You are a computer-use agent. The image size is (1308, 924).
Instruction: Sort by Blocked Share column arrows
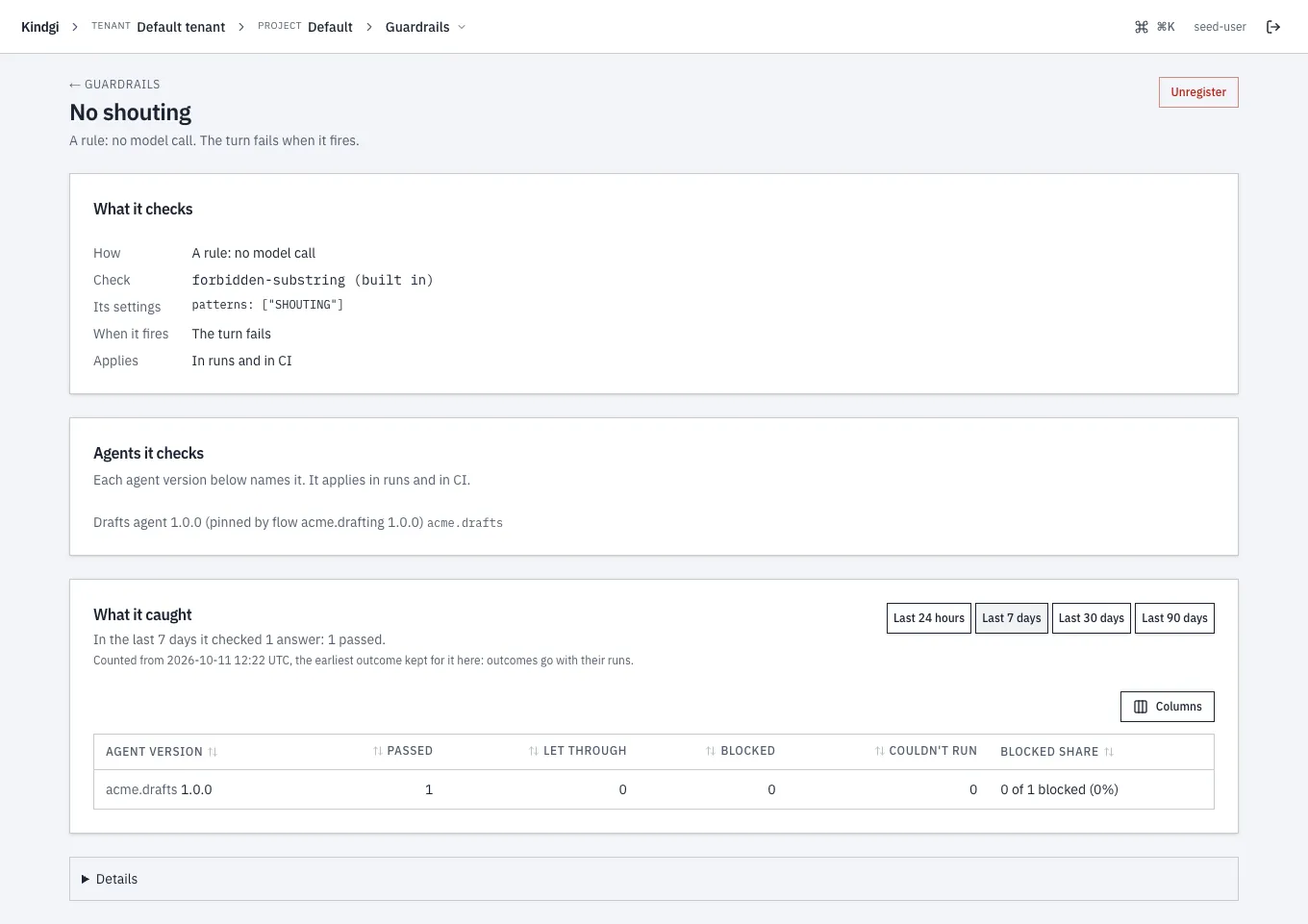pos(1109,752)
